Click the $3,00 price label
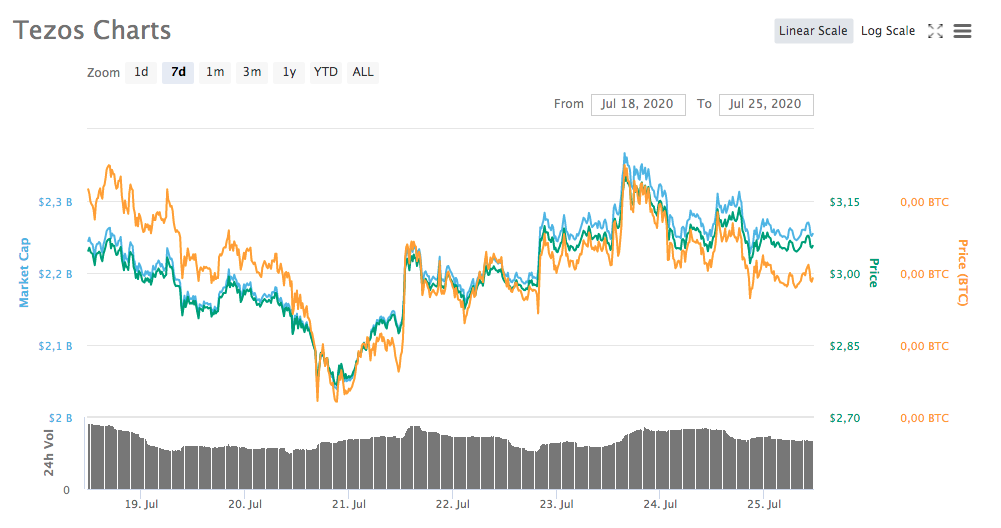The height and width of the screenshot is (528, 1001). click(845, 275)
